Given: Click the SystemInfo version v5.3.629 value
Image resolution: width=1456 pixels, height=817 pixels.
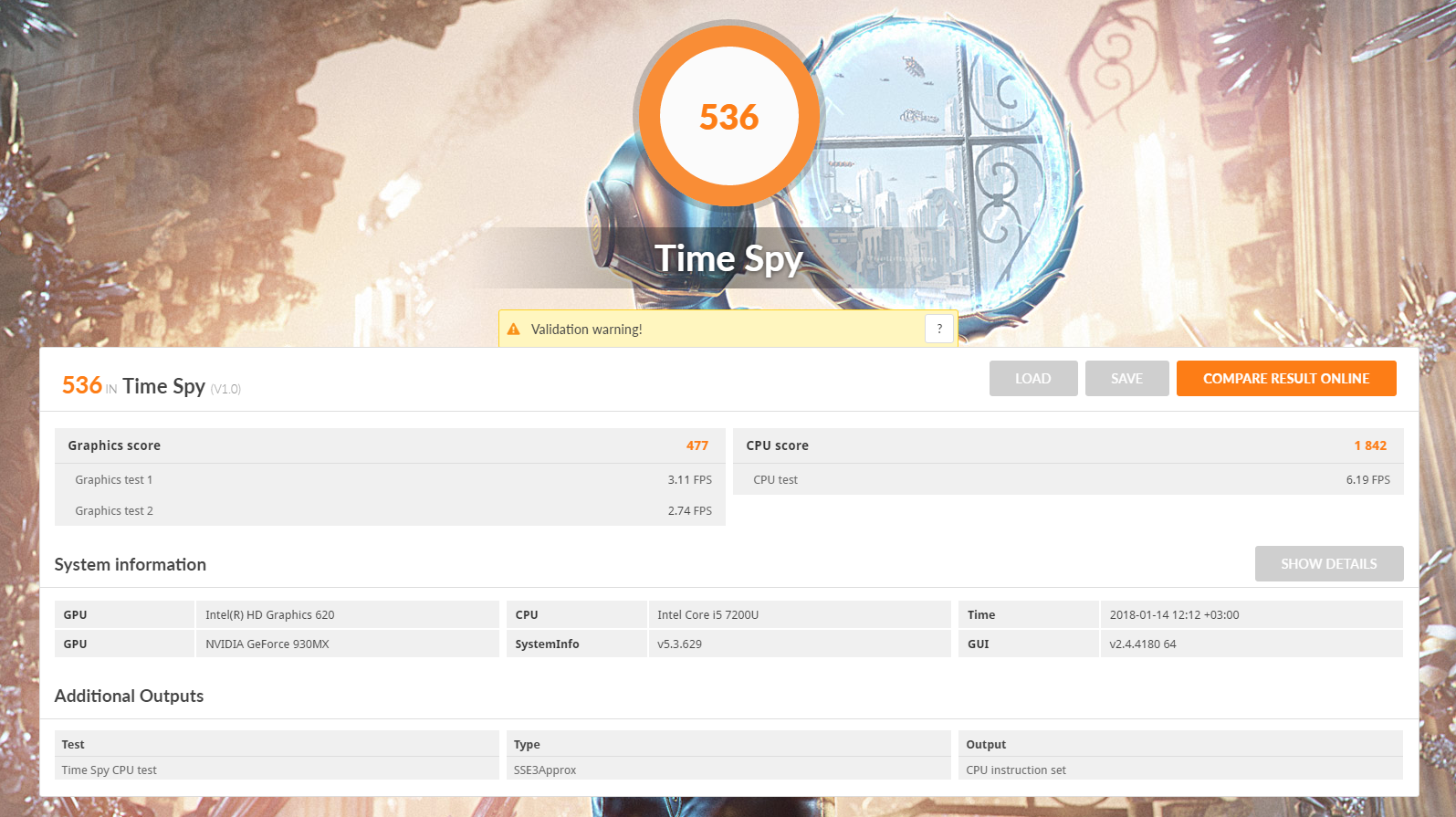Looking at the screenshot, I should pyautogui.click(x=680, y=644).
